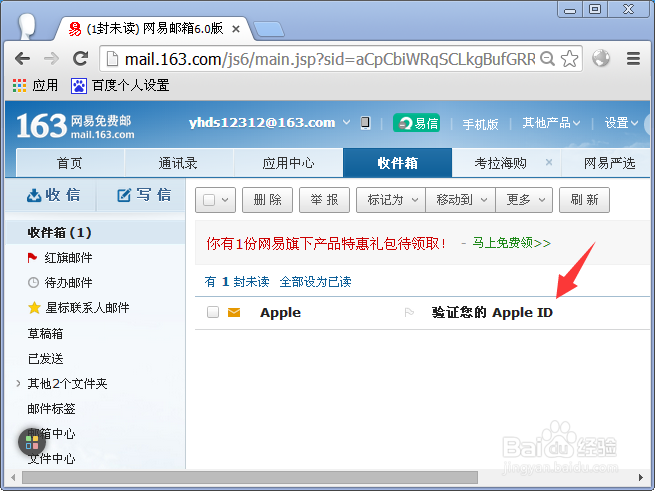Open the Apps grid shortcut in the bookmarks bar
The height and width of the screenshot is (491, 655).
[x=35, y=85]
